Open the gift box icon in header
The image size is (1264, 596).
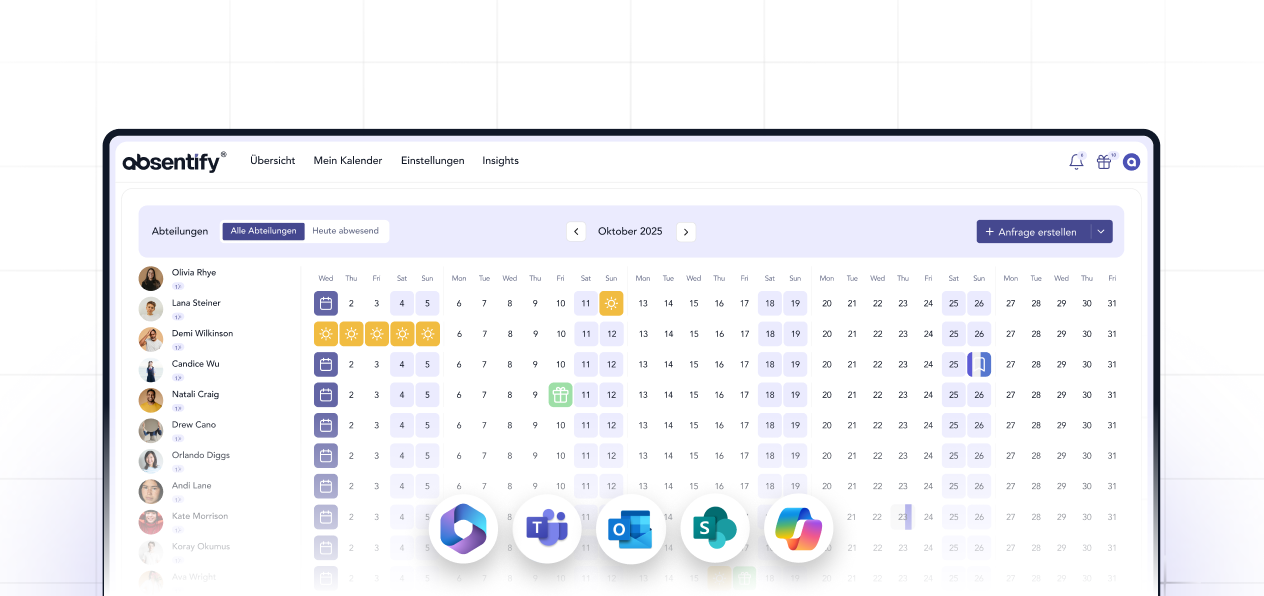[x=1104, y=161]
